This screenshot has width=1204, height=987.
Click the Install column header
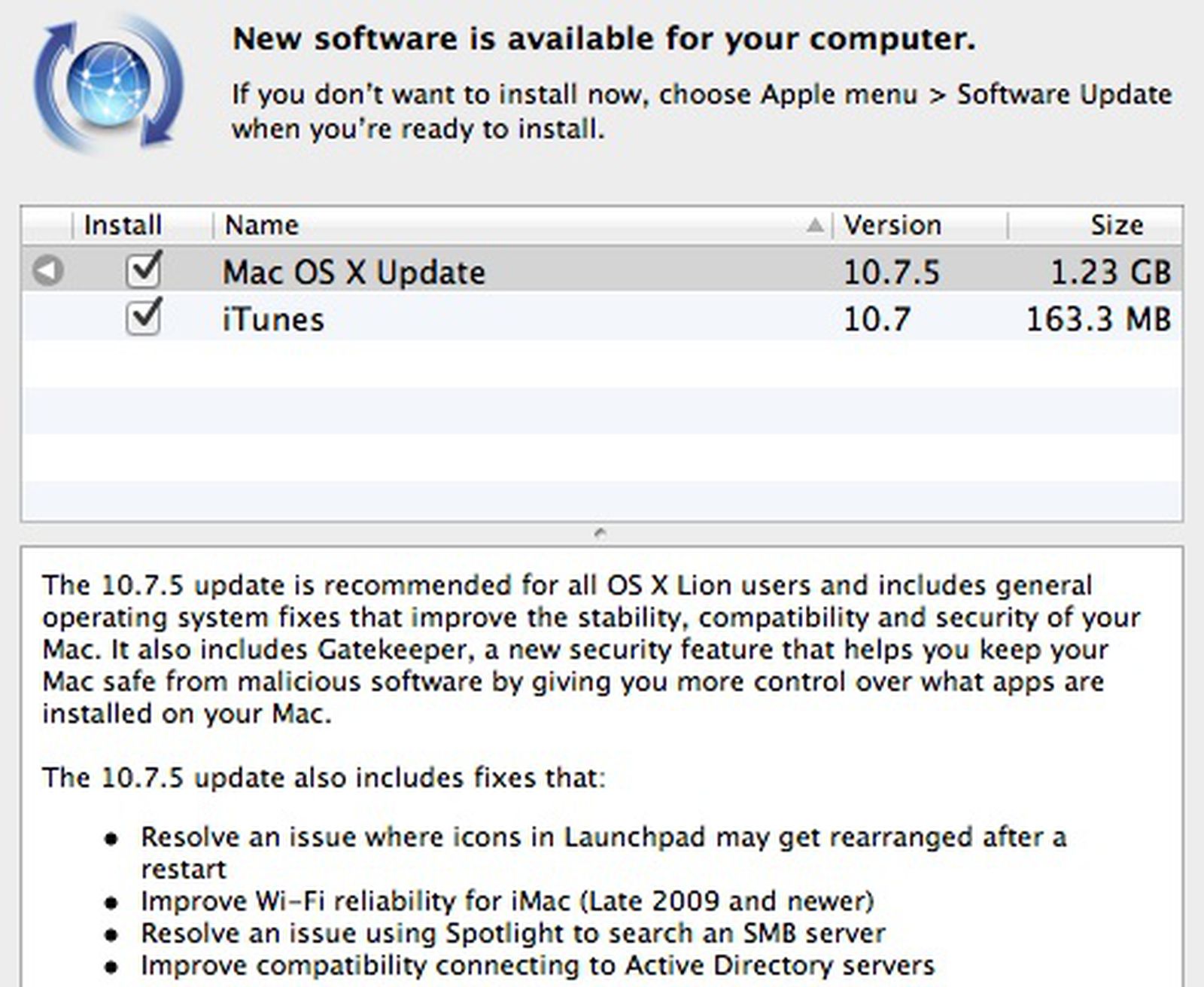click(x=121, y=224)
